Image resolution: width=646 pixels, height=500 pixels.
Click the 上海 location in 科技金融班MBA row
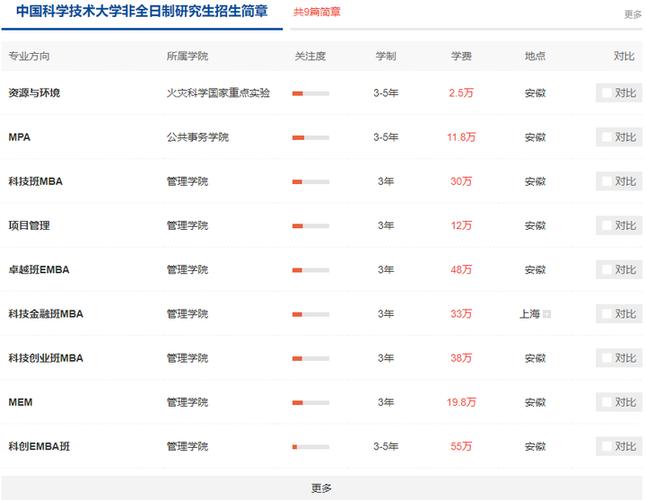point(530,314)
